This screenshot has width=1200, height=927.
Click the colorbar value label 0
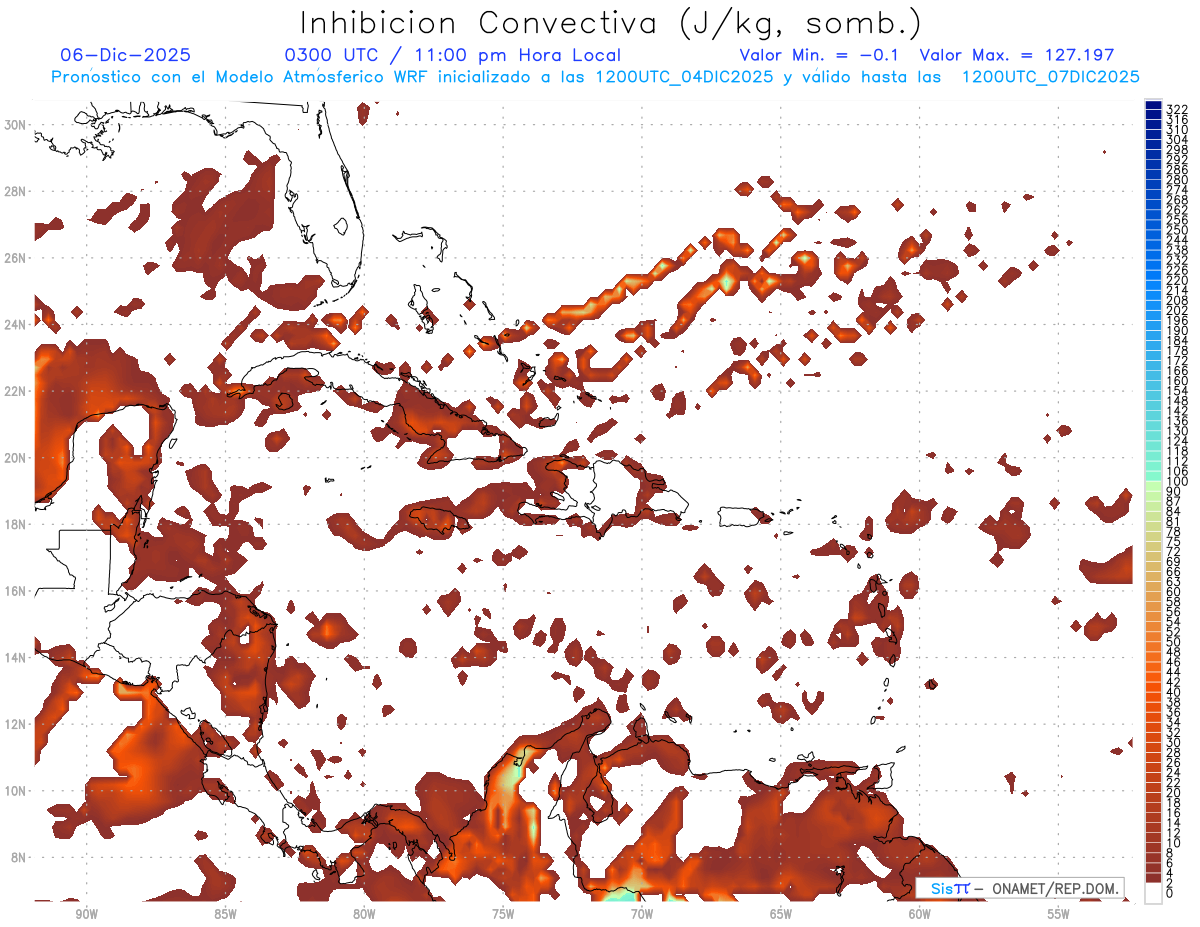1170,894
